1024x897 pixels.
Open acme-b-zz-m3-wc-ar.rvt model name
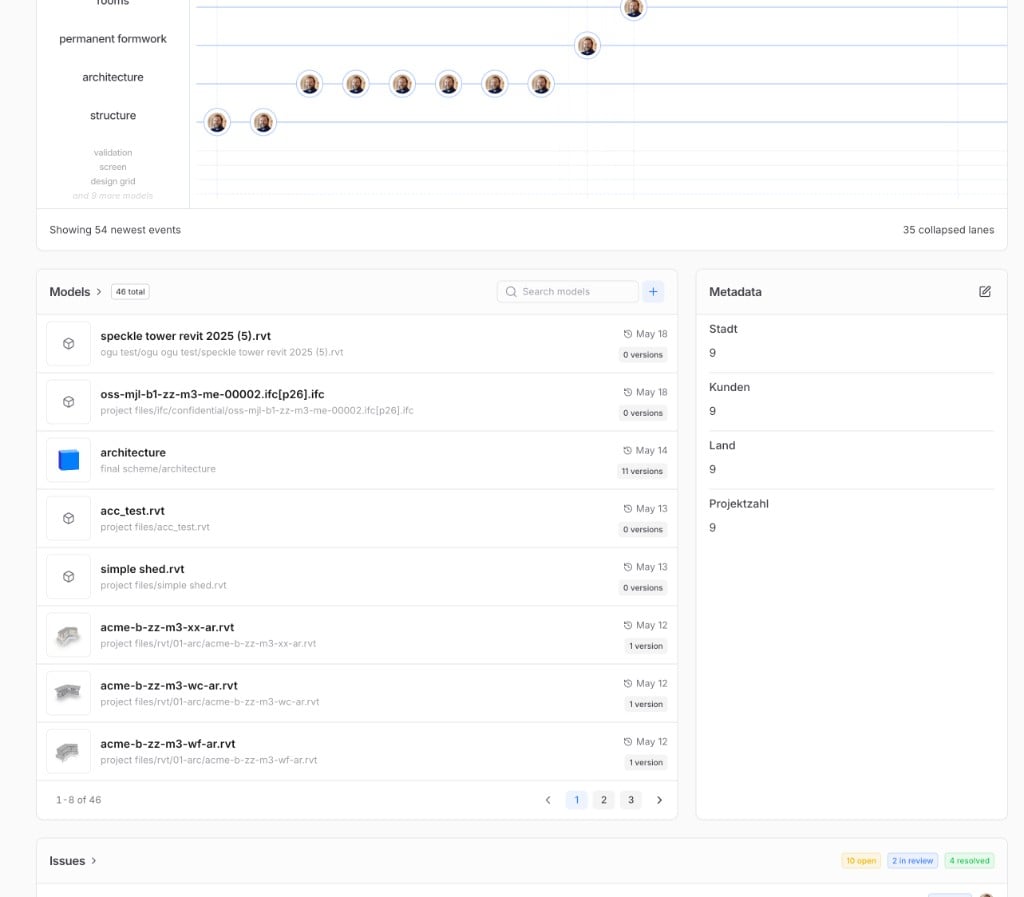(169, 685)
